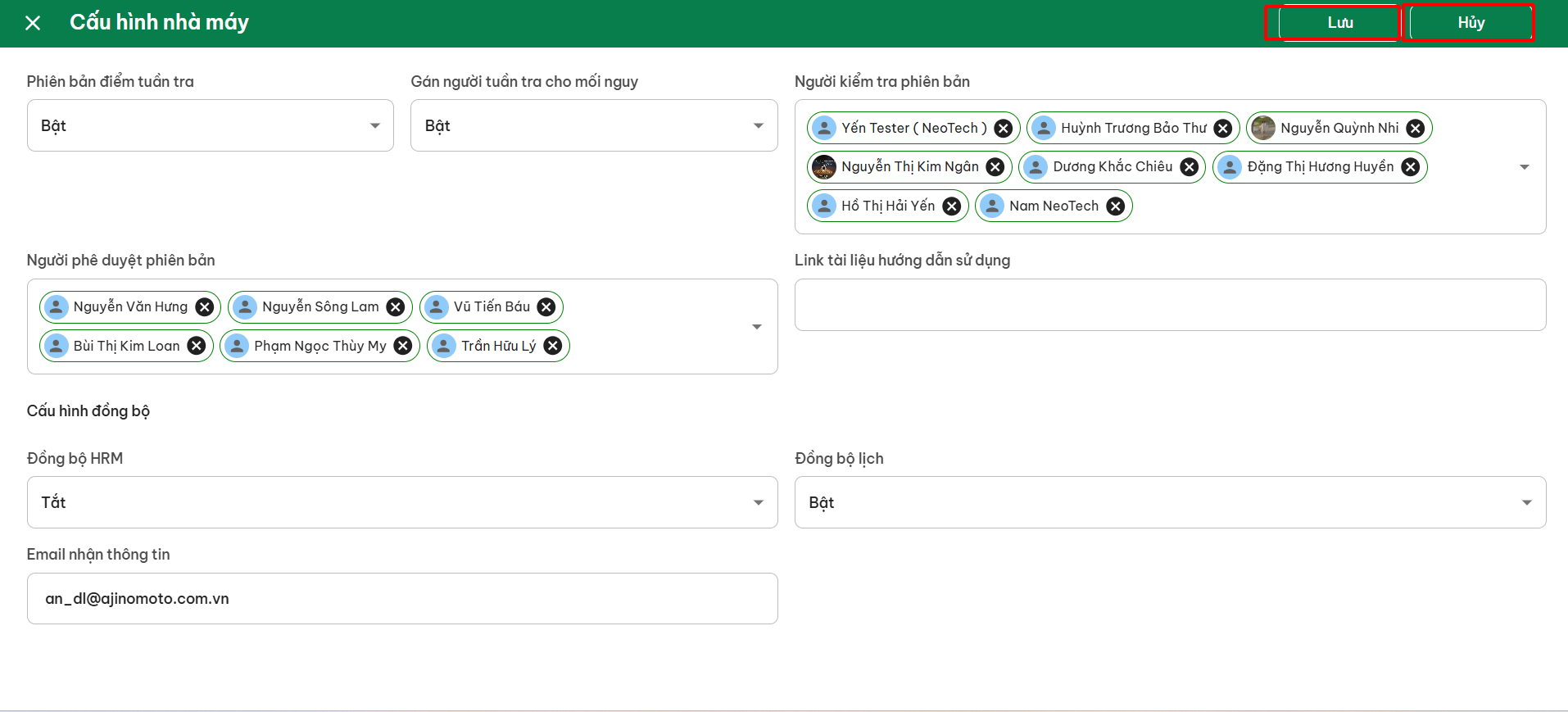Image resolution: width=1568 pixels, height=712 pixels.
Task: Remove Nam NeoTech chip
Action: (x=1115, y=206)
